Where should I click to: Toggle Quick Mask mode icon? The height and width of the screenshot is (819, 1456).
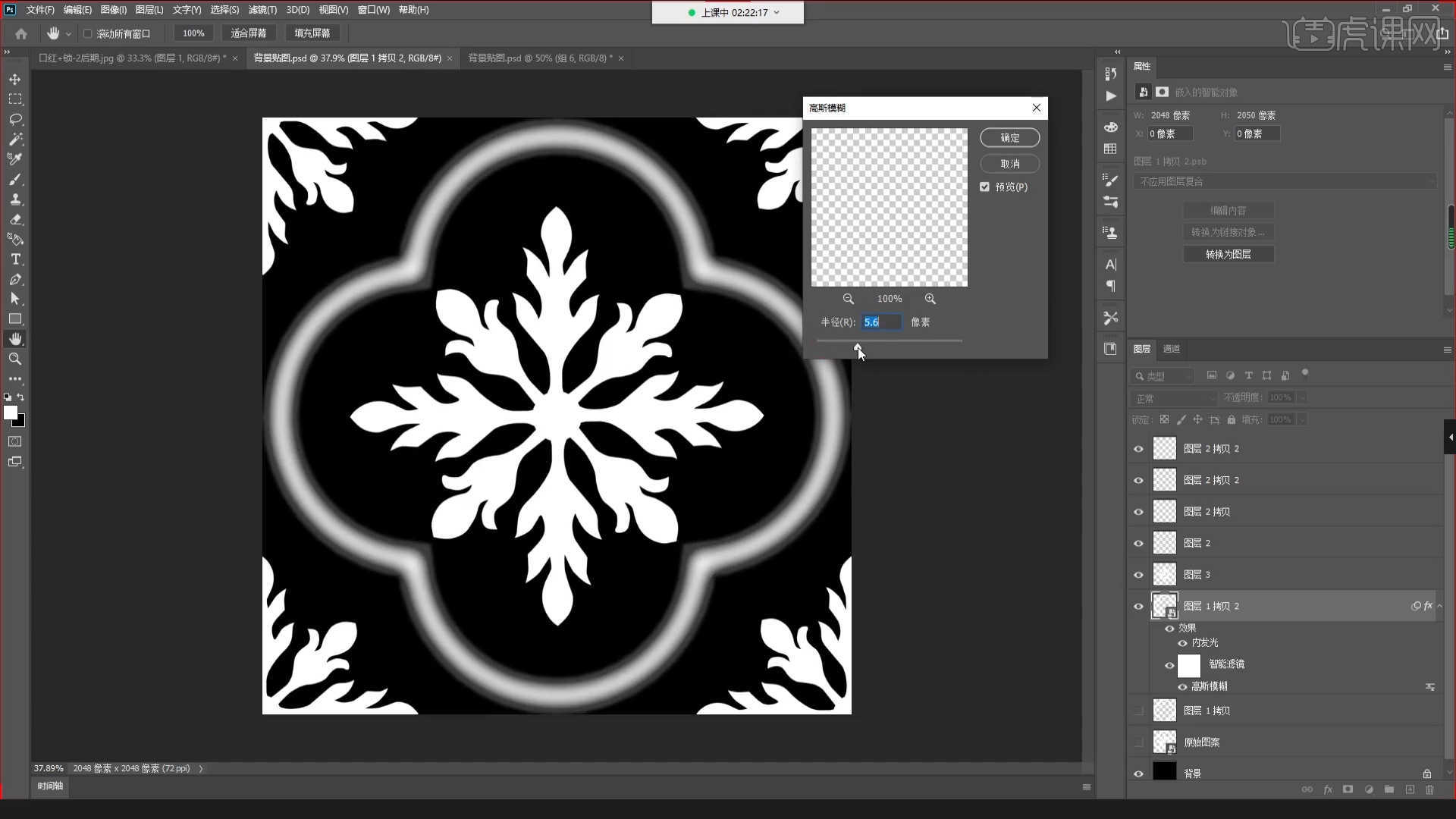click(x=15, y=441)
